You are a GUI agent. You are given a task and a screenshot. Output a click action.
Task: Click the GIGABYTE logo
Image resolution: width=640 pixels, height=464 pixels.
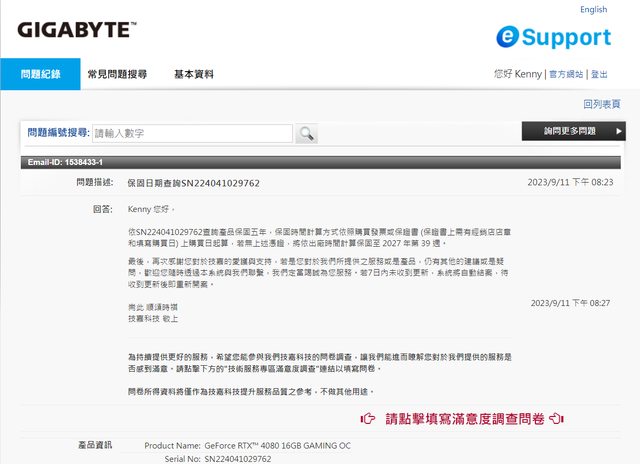coord(76,30)
